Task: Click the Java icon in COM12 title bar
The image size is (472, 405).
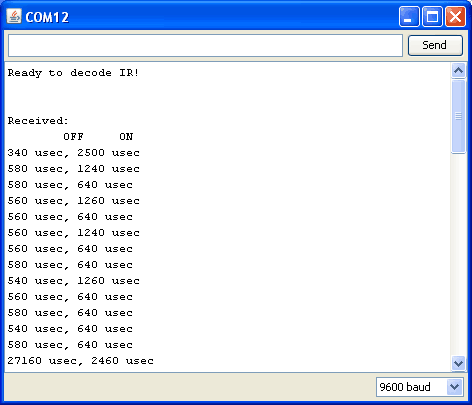Action: point(14,16)
